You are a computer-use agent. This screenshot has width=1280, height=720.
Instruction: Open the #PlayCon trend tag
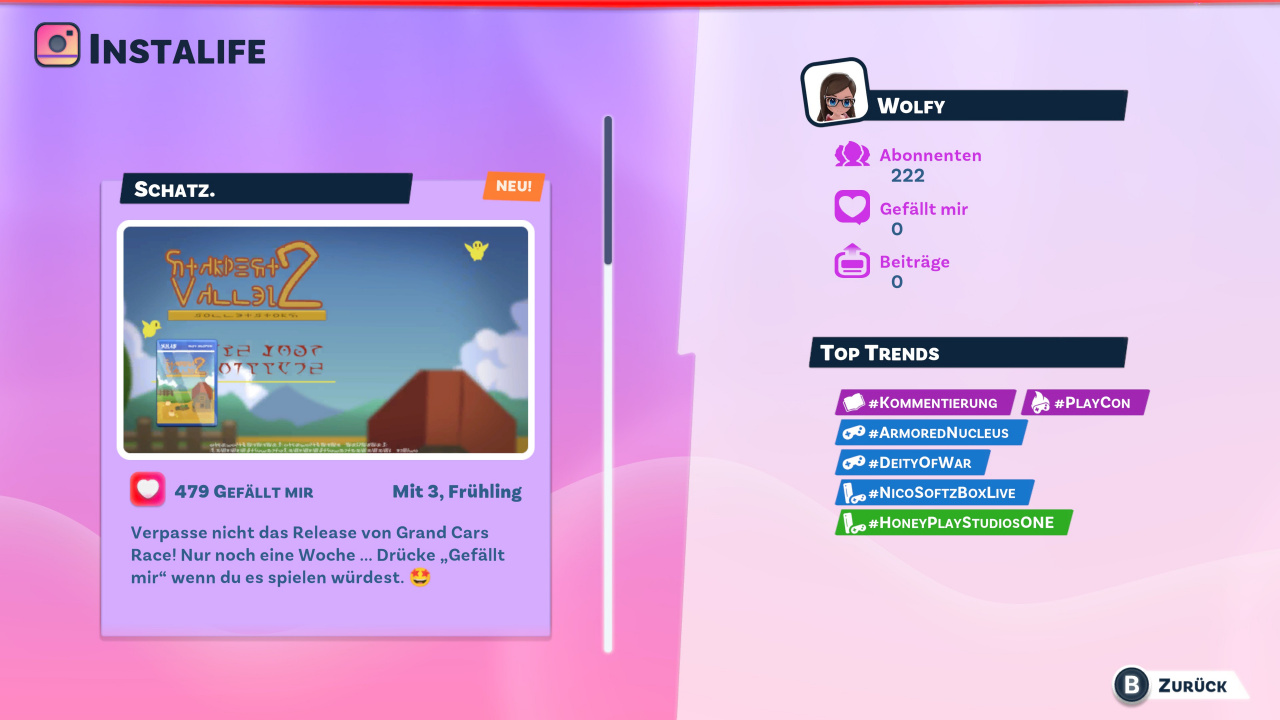click(1085, 402)
